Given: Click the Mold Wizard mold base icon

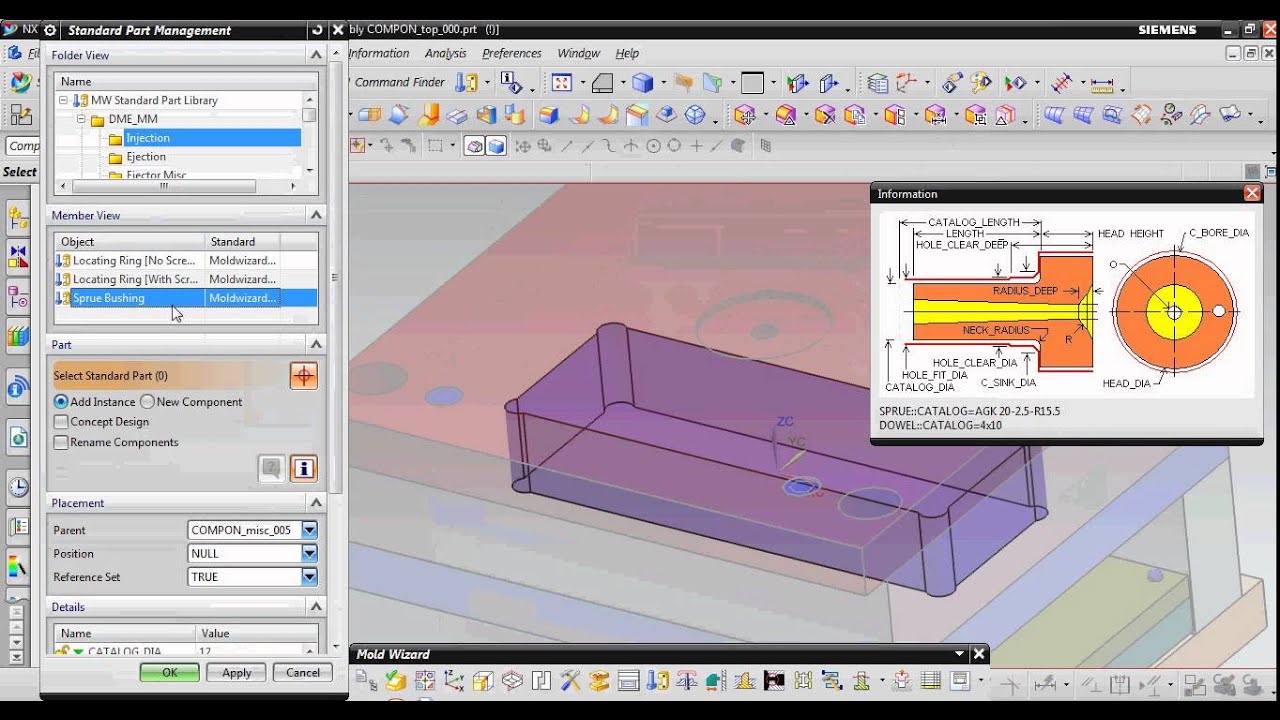Looking at the screenshot, I should click(627, 681).
